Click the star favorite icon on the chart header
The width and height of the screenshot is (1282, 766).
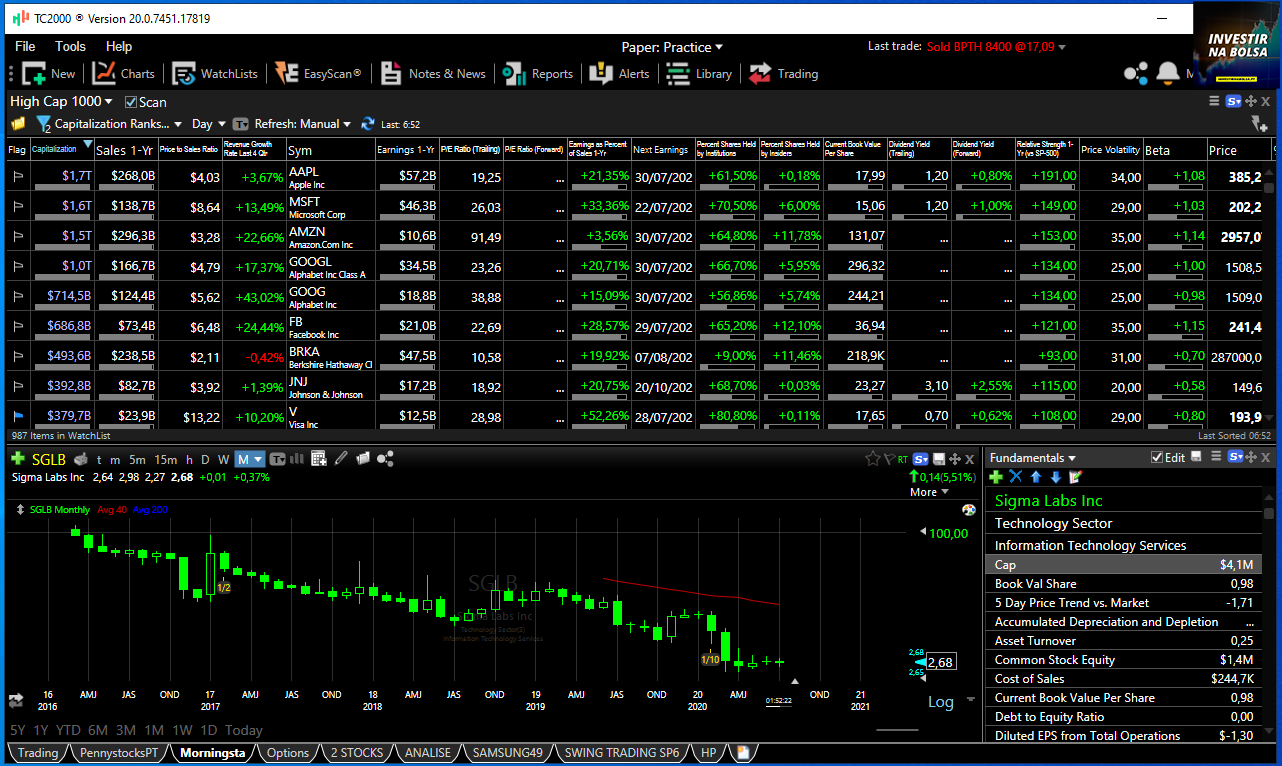click(x=872, y=459)
